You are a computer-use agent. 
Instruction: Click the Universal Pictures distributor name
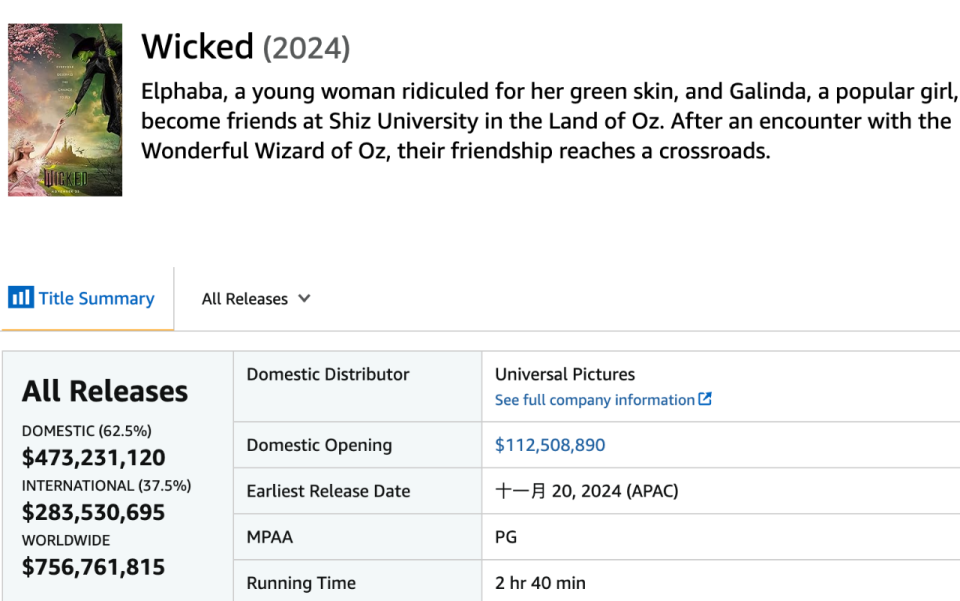point(565,374)
